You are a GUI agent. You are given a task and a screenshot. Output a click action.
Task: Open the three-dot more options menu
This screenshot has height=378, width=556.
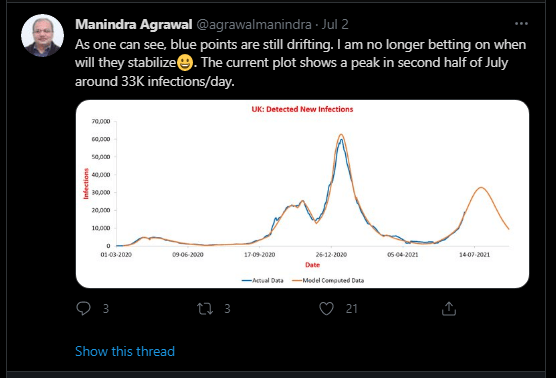pyautogui.click(x=521, y=24)
